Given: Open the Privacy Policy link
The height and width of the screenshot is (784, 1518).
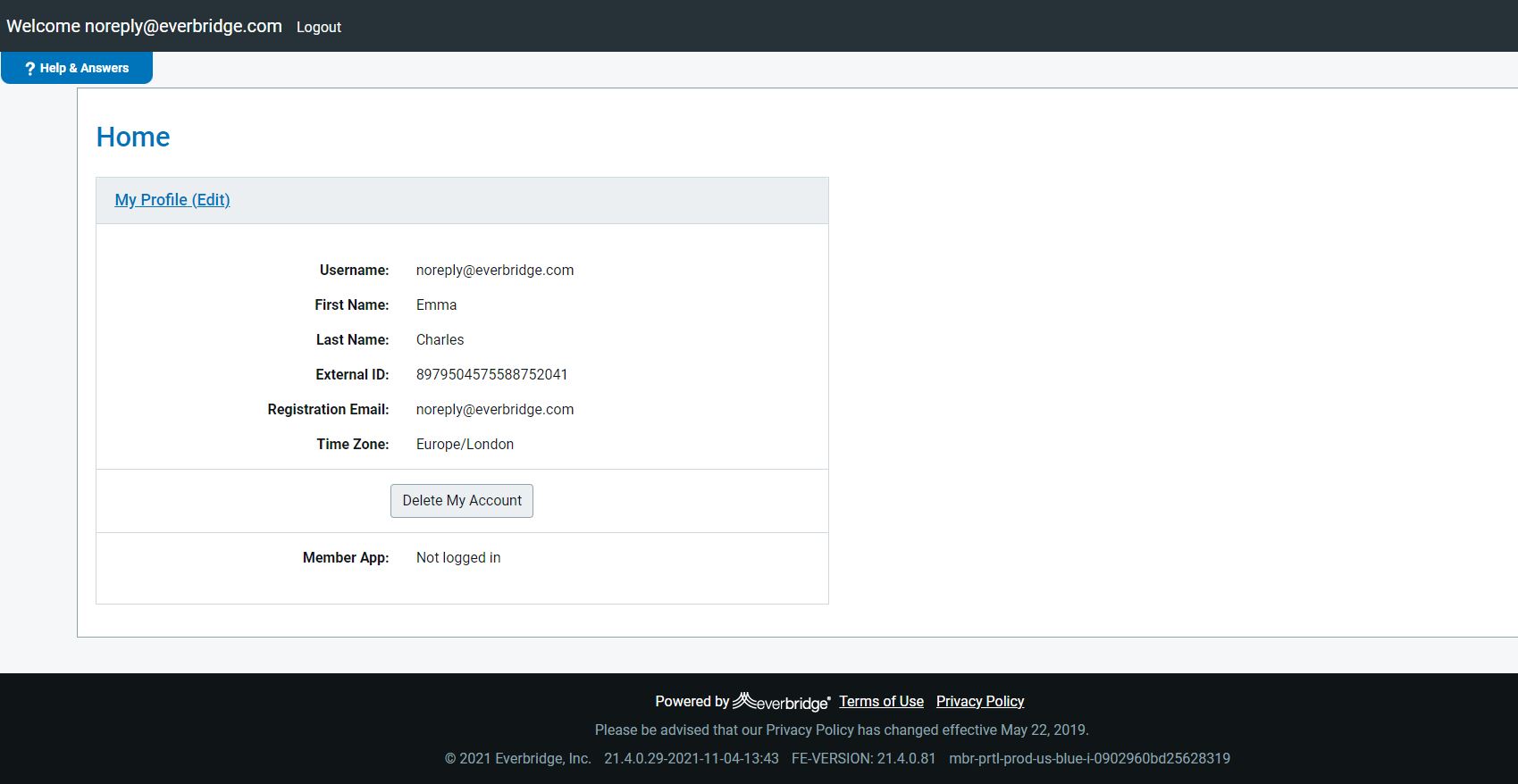Looking at the screenshot, I should point(979,702).
